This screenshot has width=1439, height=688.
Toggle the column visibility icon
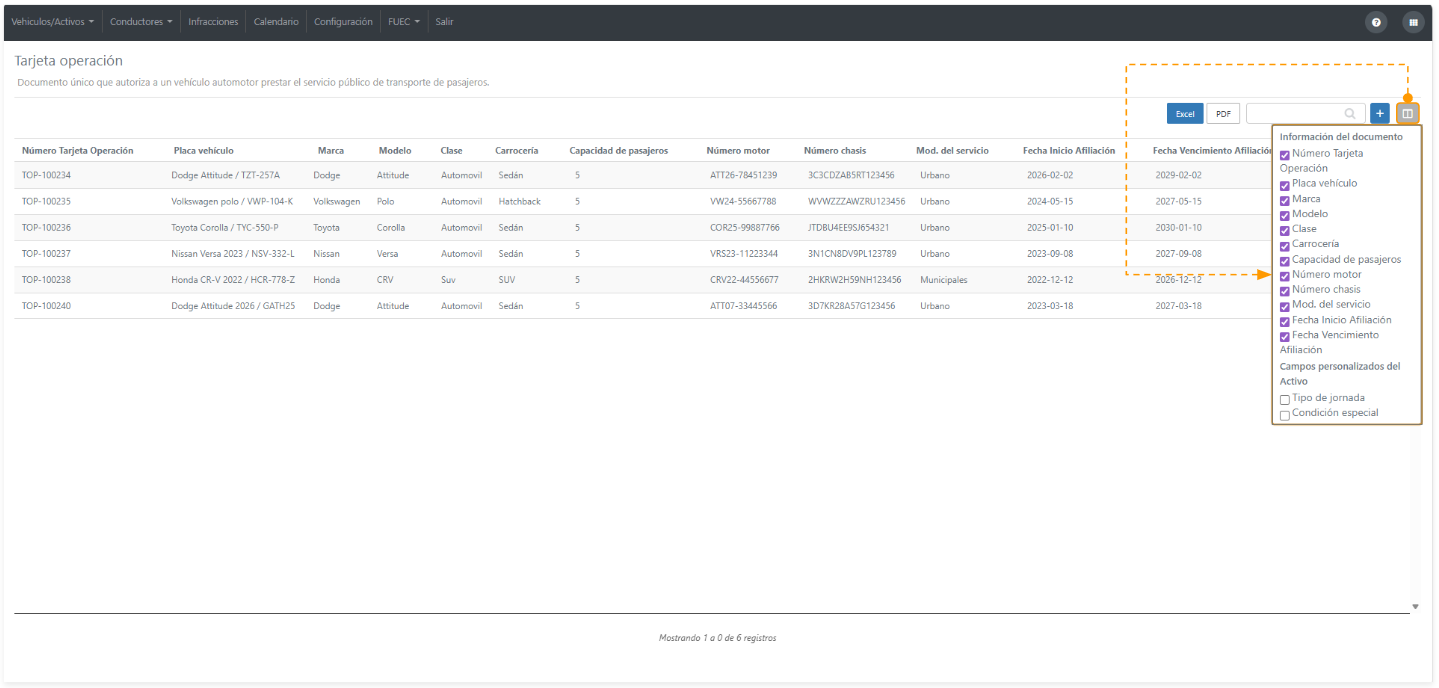(x=1408, y=114)
